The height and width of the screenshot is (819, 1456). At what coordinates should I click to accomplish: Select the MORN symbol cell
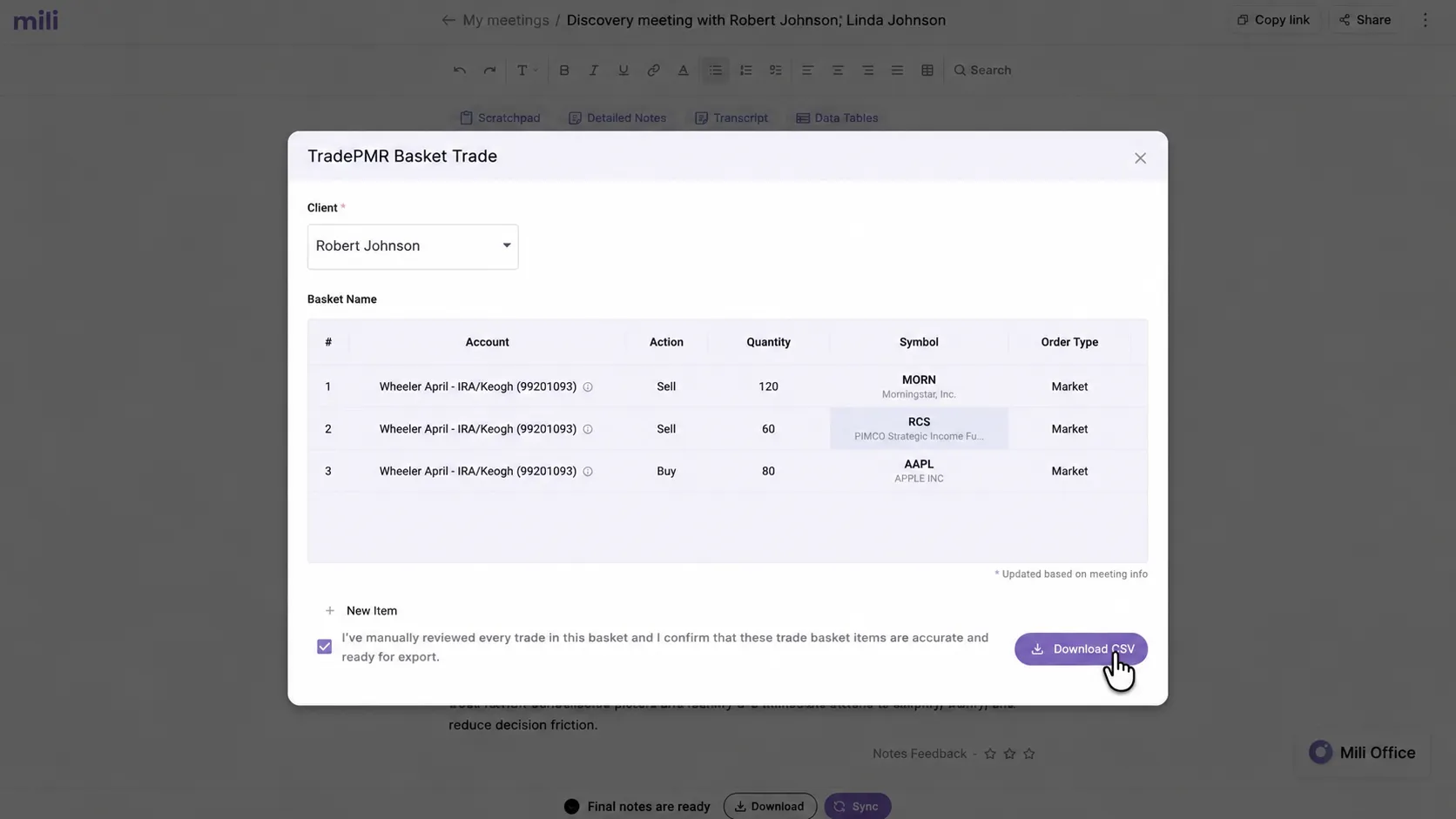click(919, 386)
